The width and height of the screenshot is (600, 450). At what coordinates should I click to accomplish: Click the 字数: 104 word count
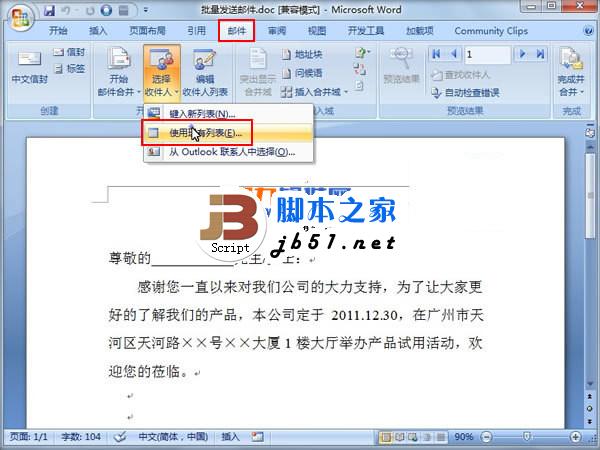click(81, 437)
